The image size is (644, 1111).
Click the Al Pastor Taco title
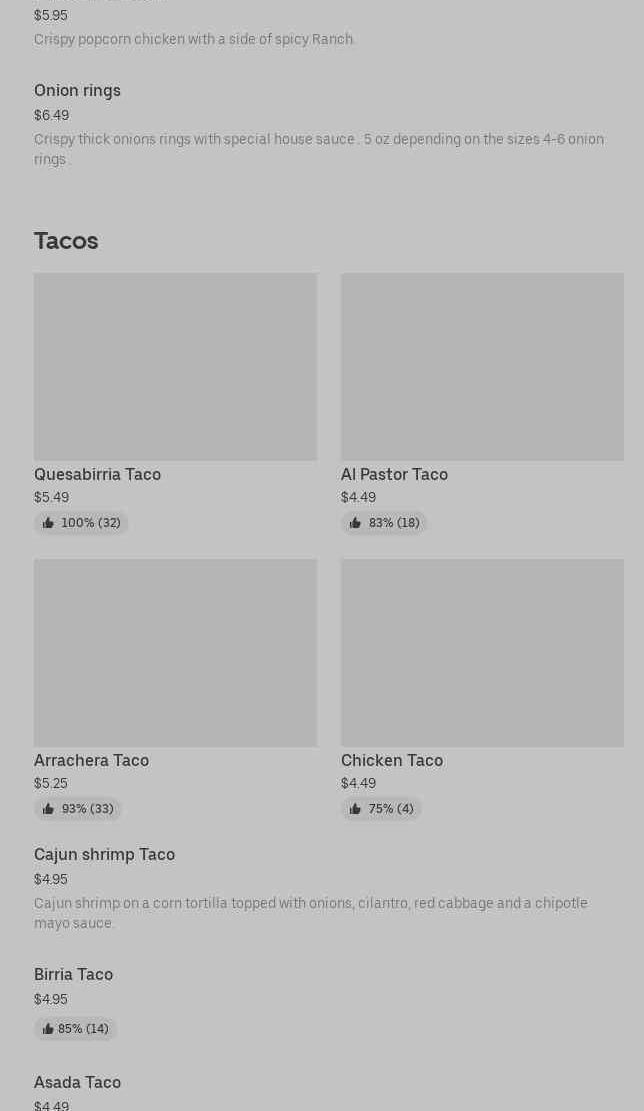click(x=394, y=475)
